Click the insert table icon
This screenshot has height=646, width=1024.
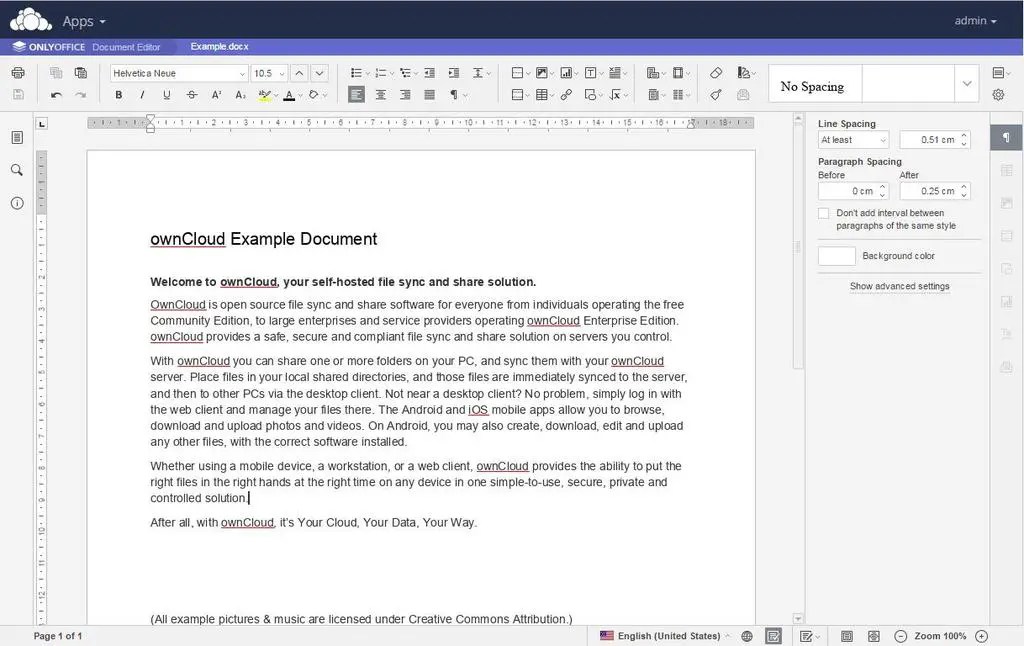[x=542, y=95]
